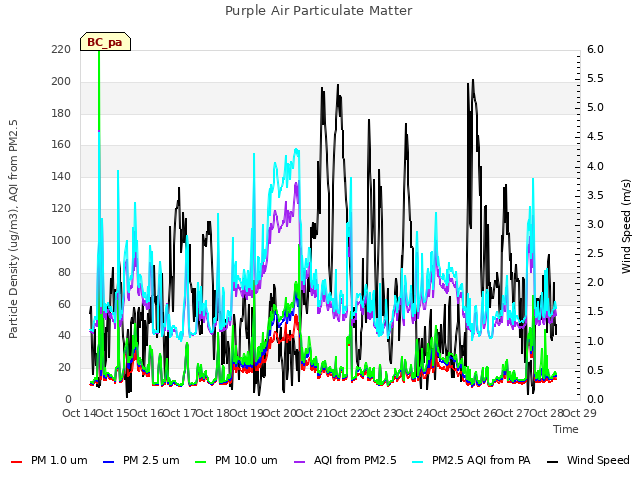Click the Wind Speed (m/s) axis label
This screenshot has width=640, height=480.
(626, 226)
